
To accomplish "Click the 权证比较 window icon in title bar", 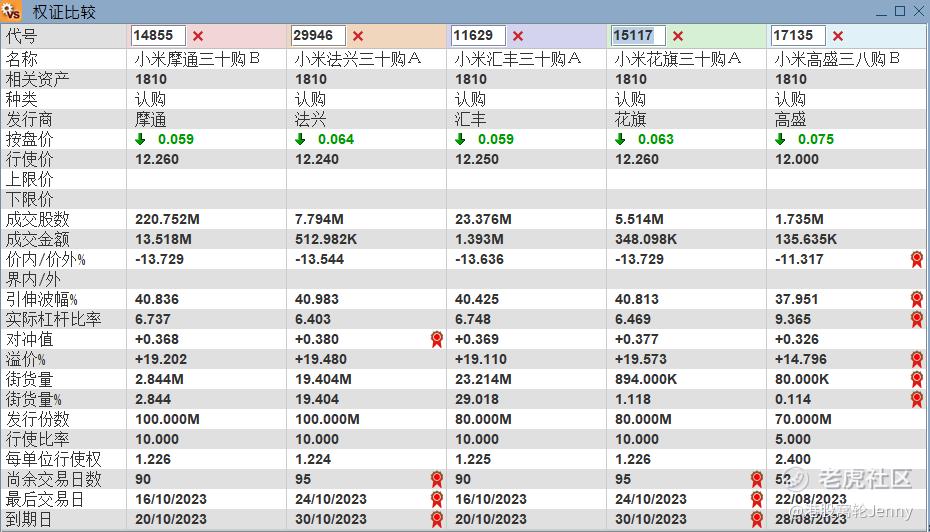I will click(11, 11).
